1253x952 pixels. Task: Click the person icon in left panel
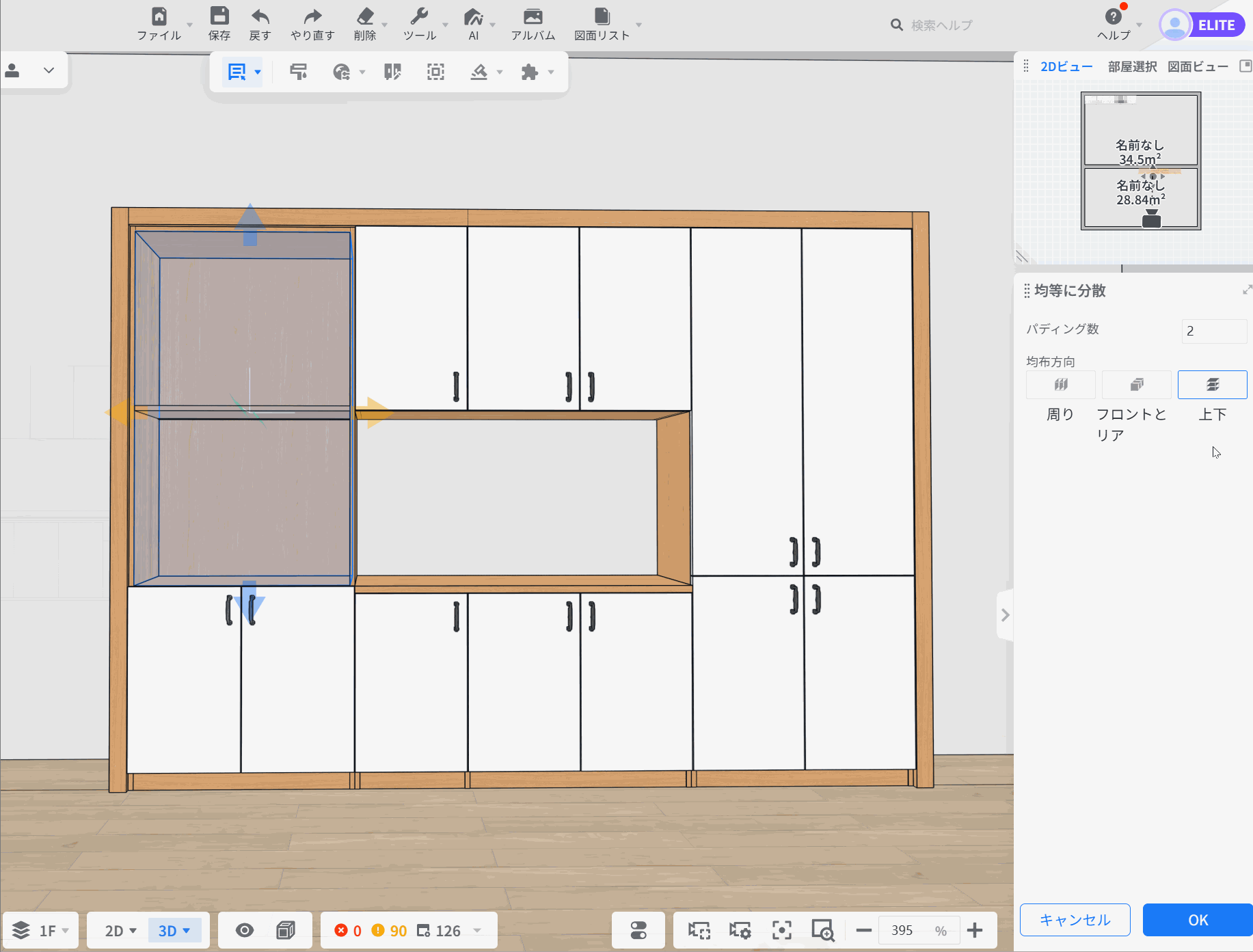pyautogui.click(x=12, y=70)
